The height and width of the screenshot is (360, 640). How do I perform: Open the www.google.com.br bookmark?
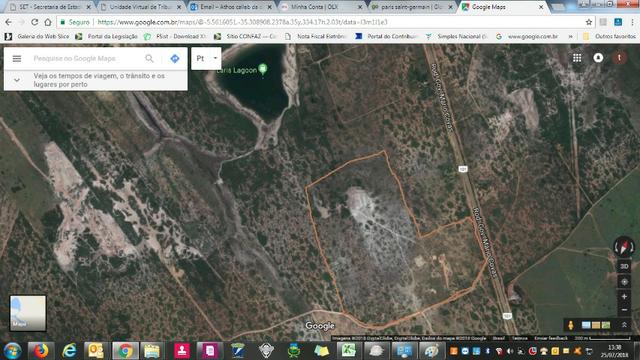(527, 36)
